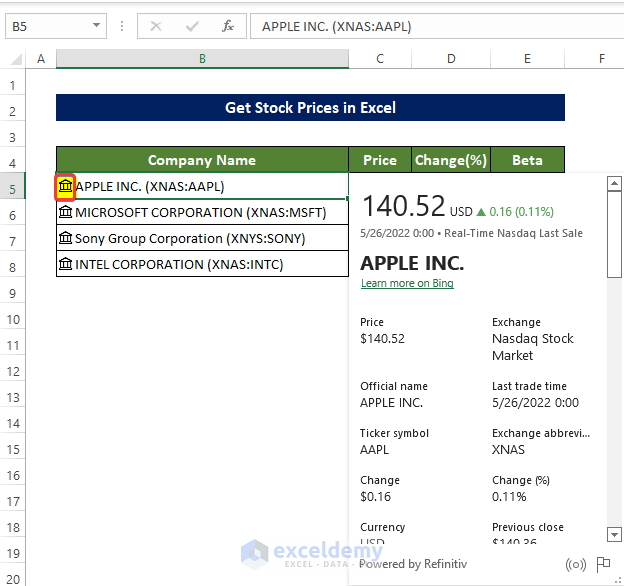Viewport: 624px width, 586px height.
Task: Click the live data broadcast icon
Action: tap(575, 564)
